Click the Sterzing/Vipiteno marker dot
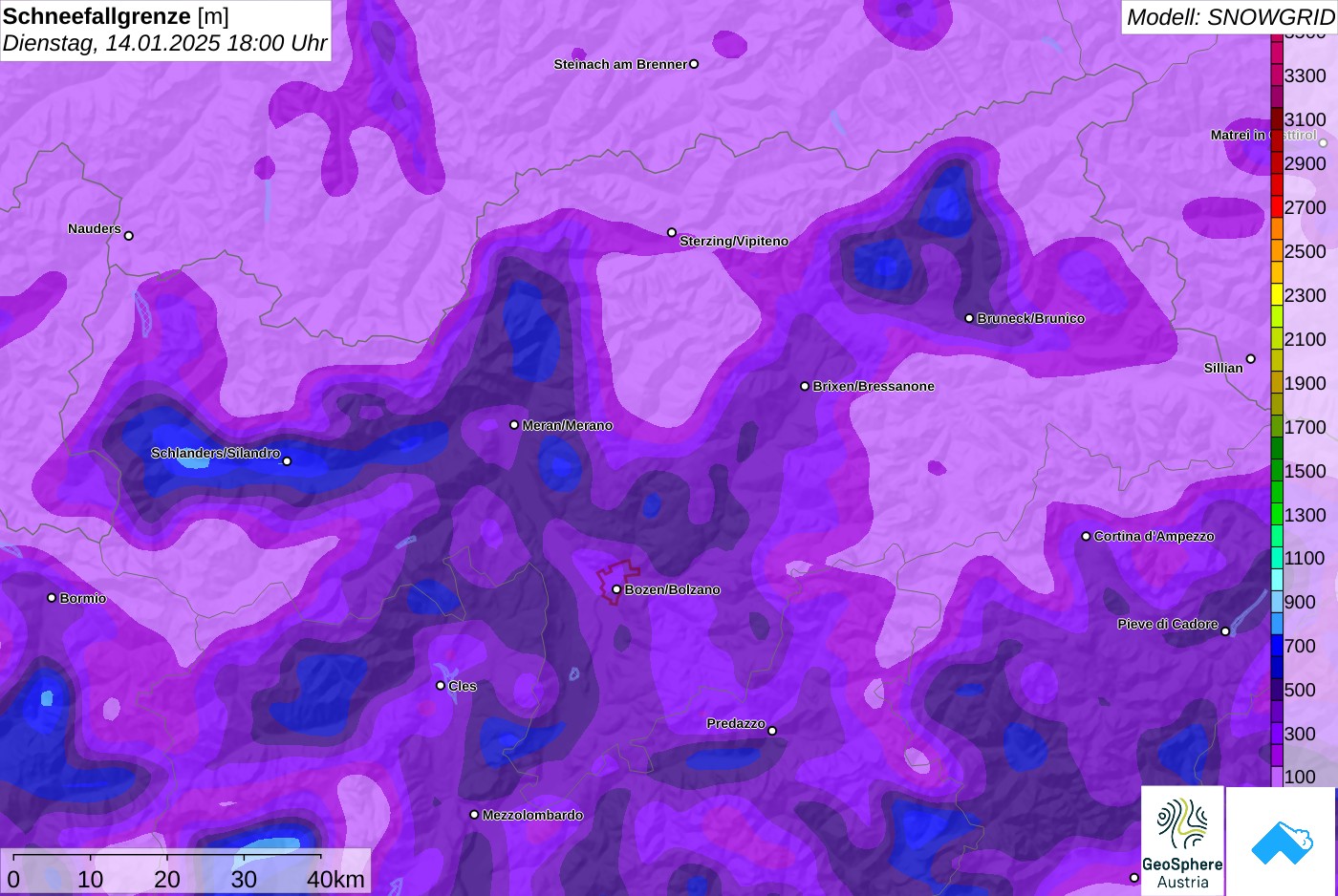Viewport: 1338px width, 896px height. point(671,232)
